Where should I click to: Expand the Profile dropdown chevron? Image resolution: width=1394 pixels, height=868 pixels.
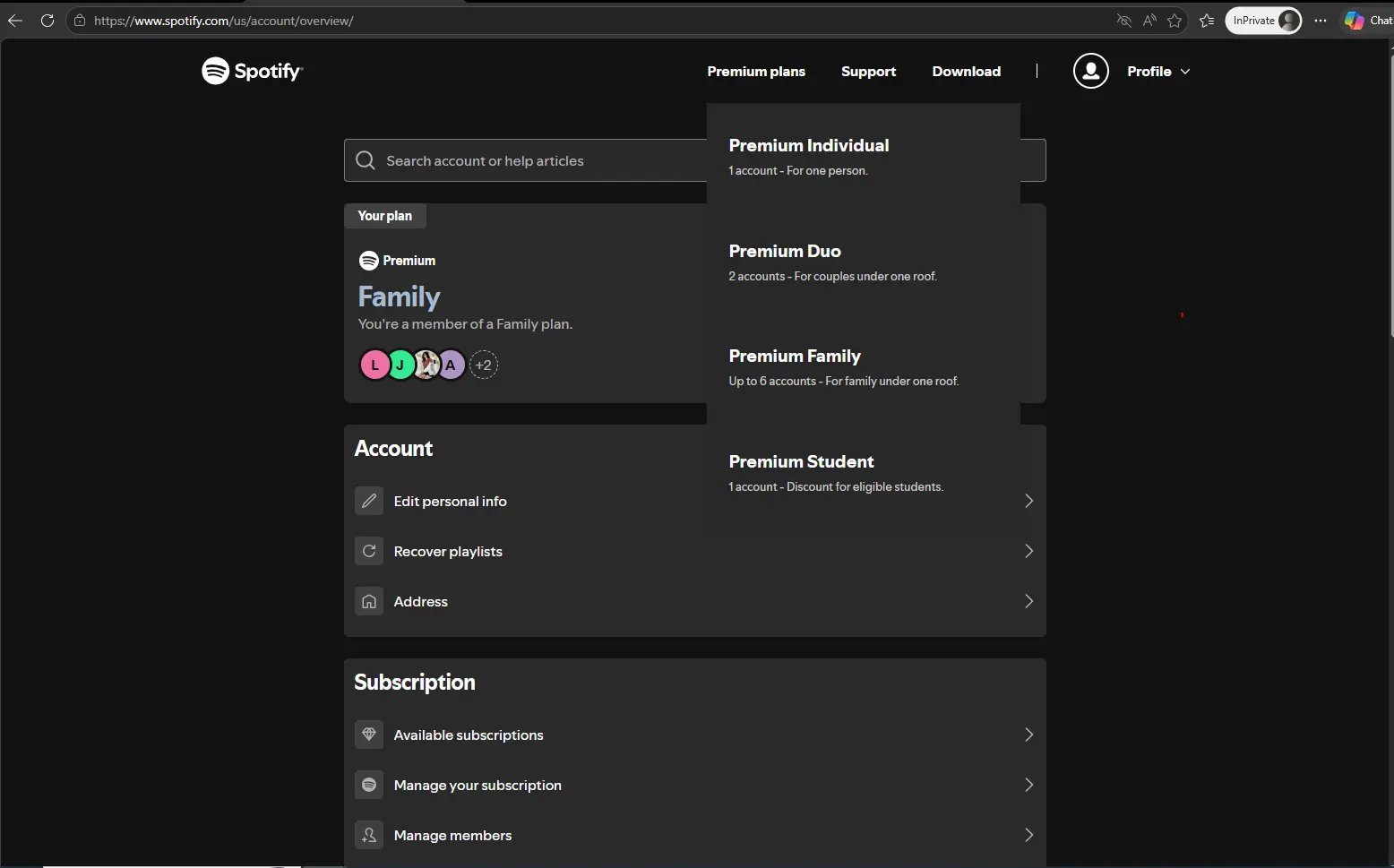[x=1185, y=72]
